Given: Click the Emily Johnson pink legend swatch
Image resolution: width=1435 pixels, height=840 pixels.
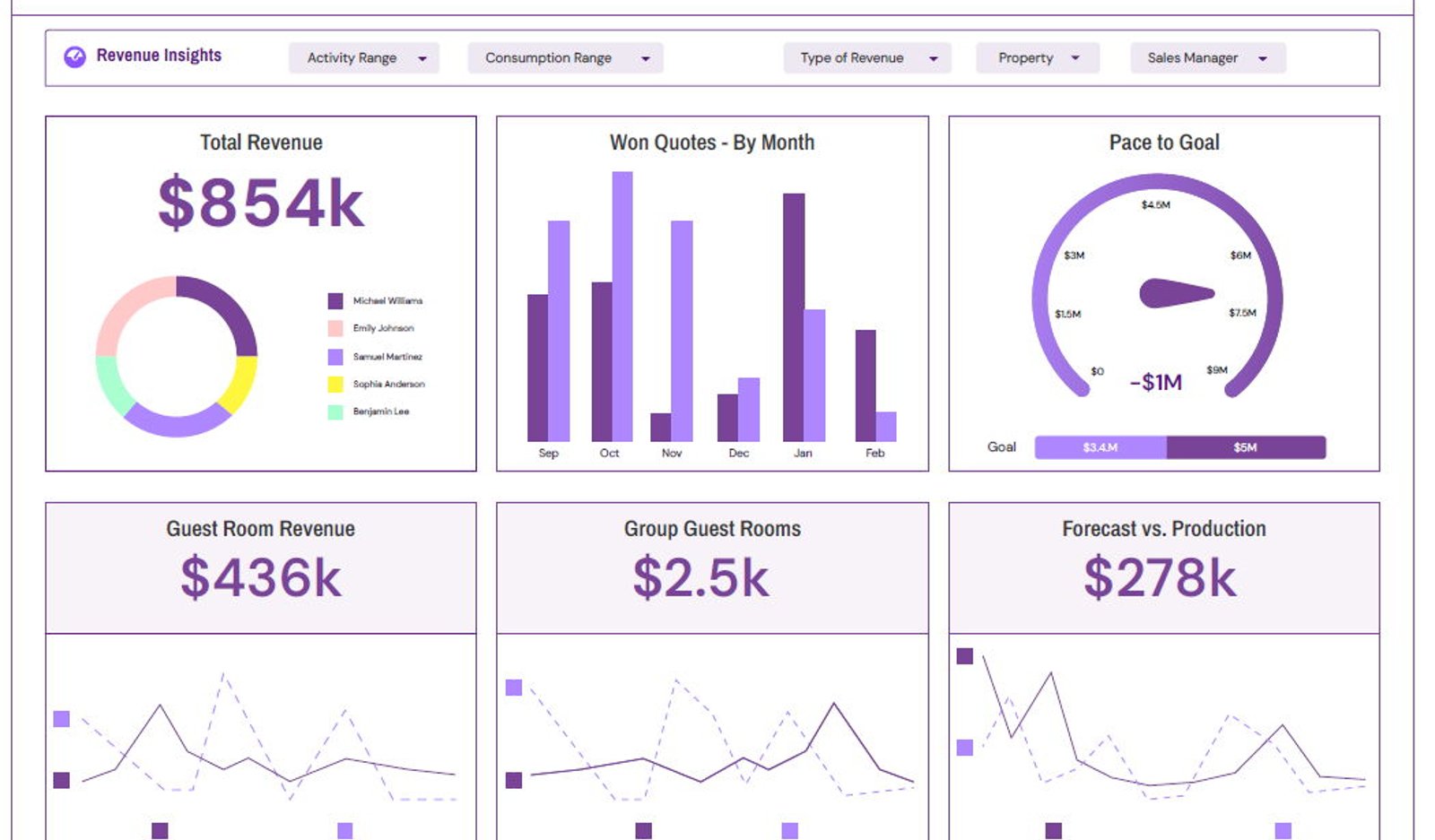Looking at the screenshot, I should 335,328.
